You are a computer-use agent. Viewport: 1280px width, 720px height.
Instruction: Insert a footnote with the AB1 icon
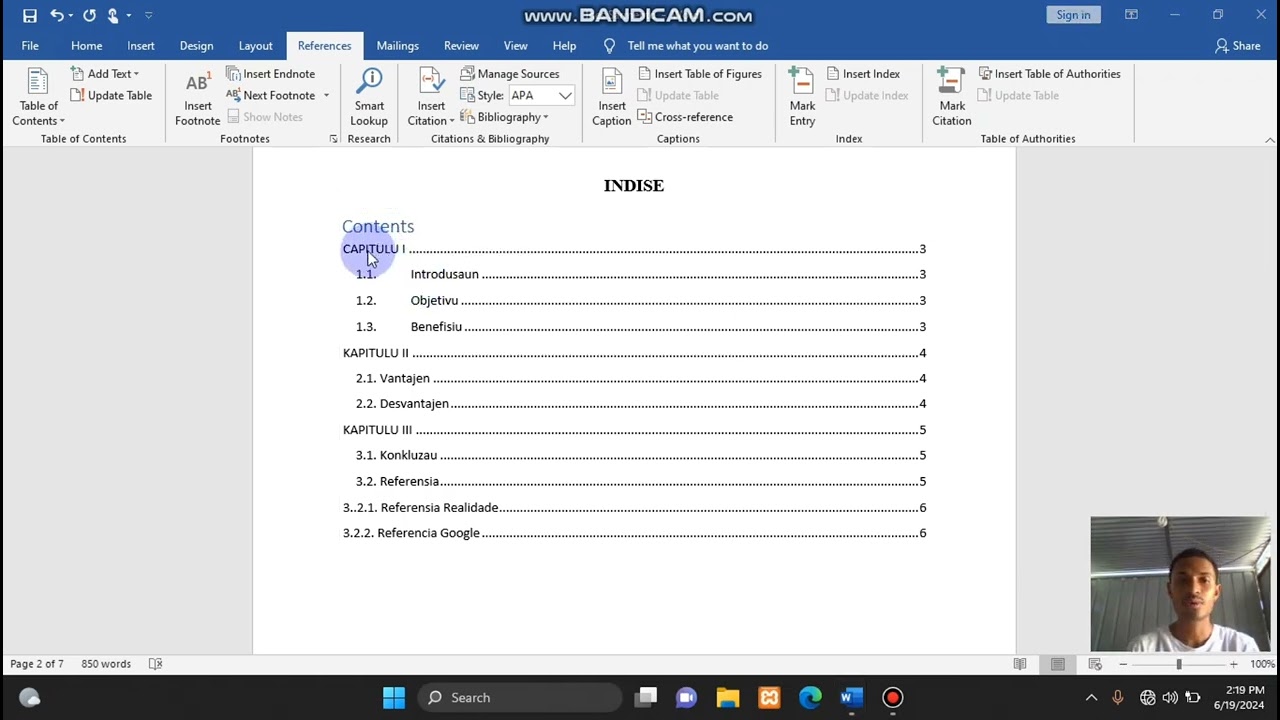point(197,98)
